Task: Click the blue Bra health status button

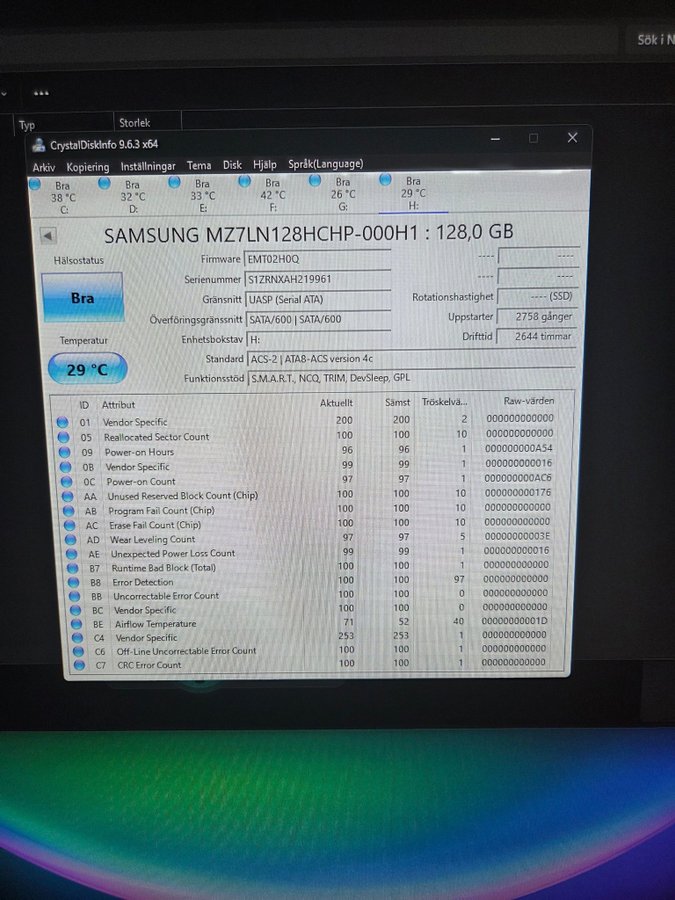Action: coord(82,298)
